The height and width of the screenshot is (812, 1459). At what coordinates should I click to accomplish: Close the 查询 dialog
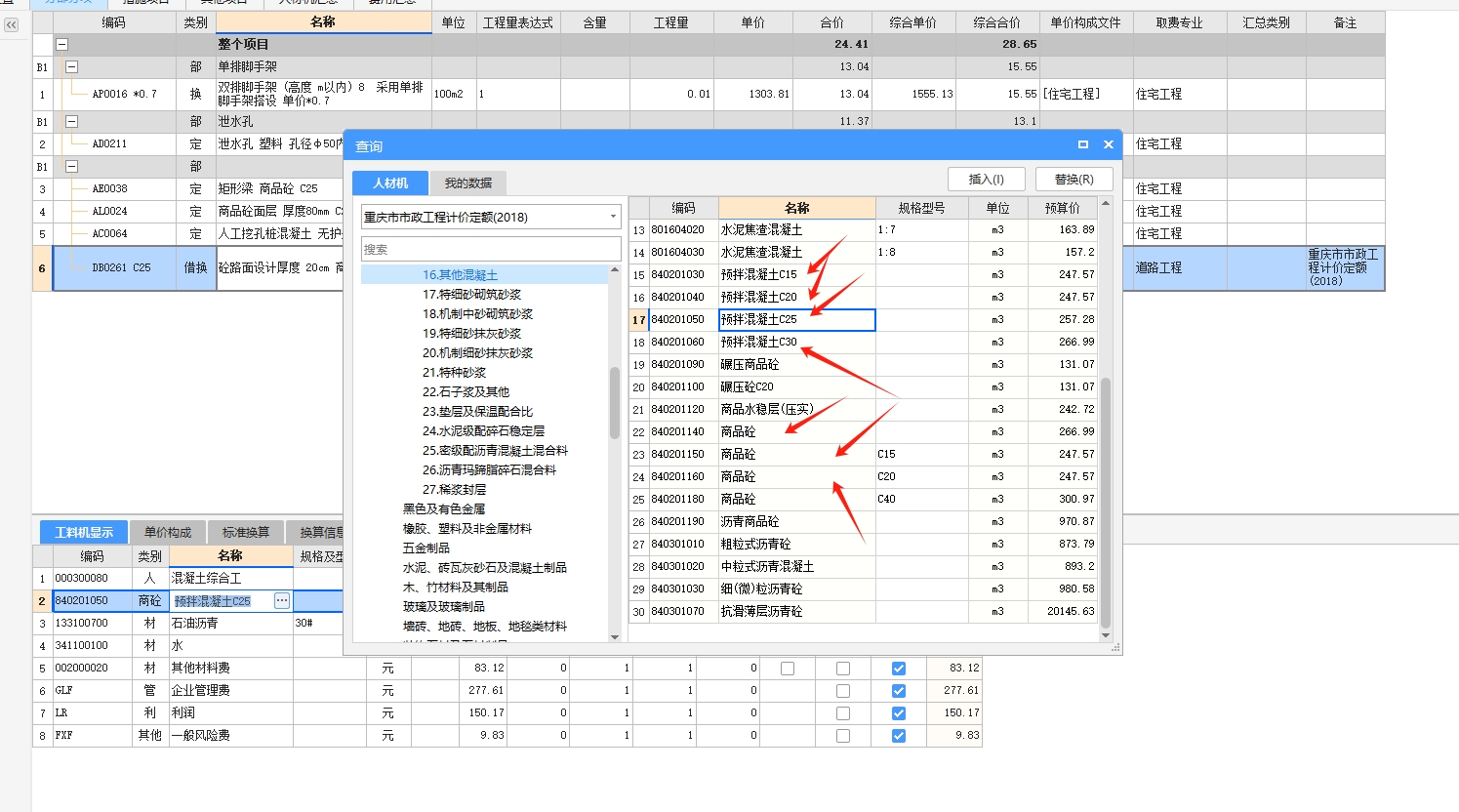point(1109,144)
